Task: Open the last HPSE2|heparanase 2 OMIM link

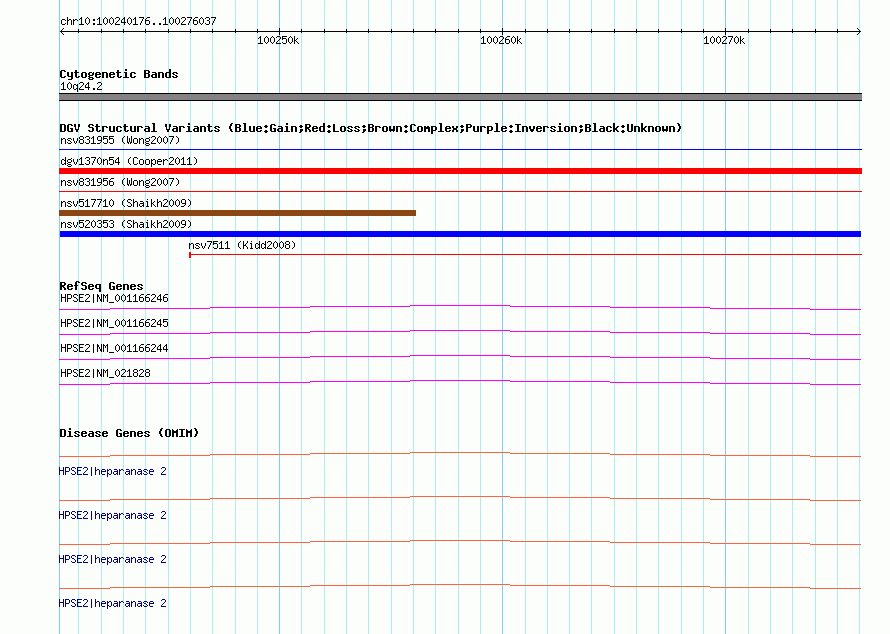Action: tap(112, 603)
